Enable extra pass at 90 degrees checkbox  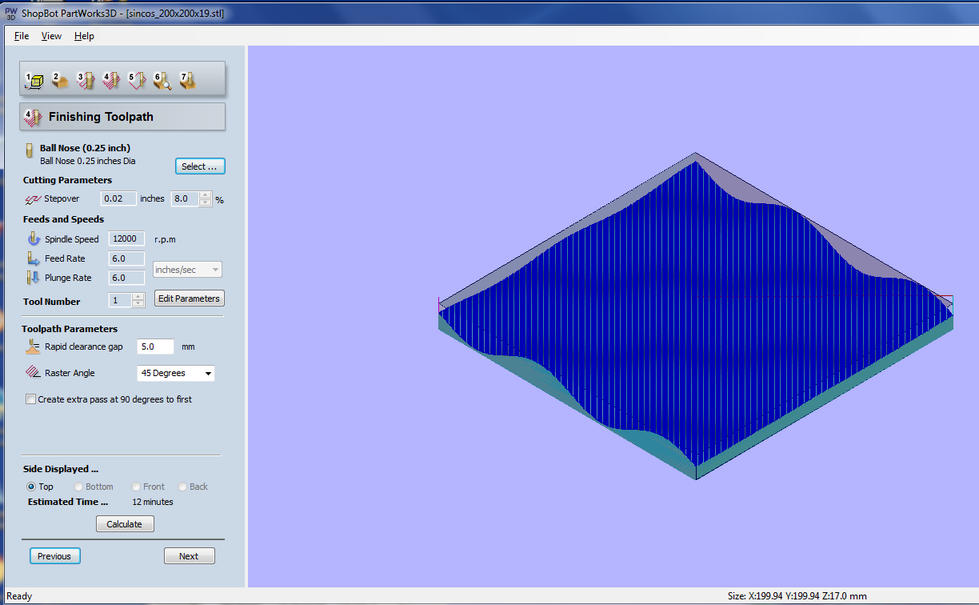(x=31, y=399)
